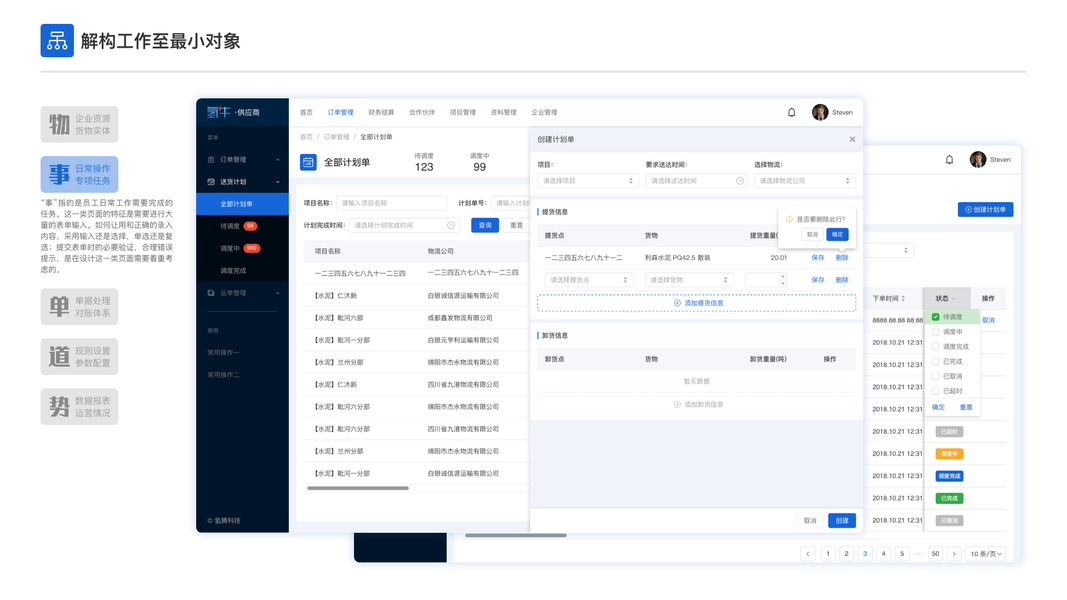Click the 事 日常操作 card
The image size is (1067, 600).
79,174
